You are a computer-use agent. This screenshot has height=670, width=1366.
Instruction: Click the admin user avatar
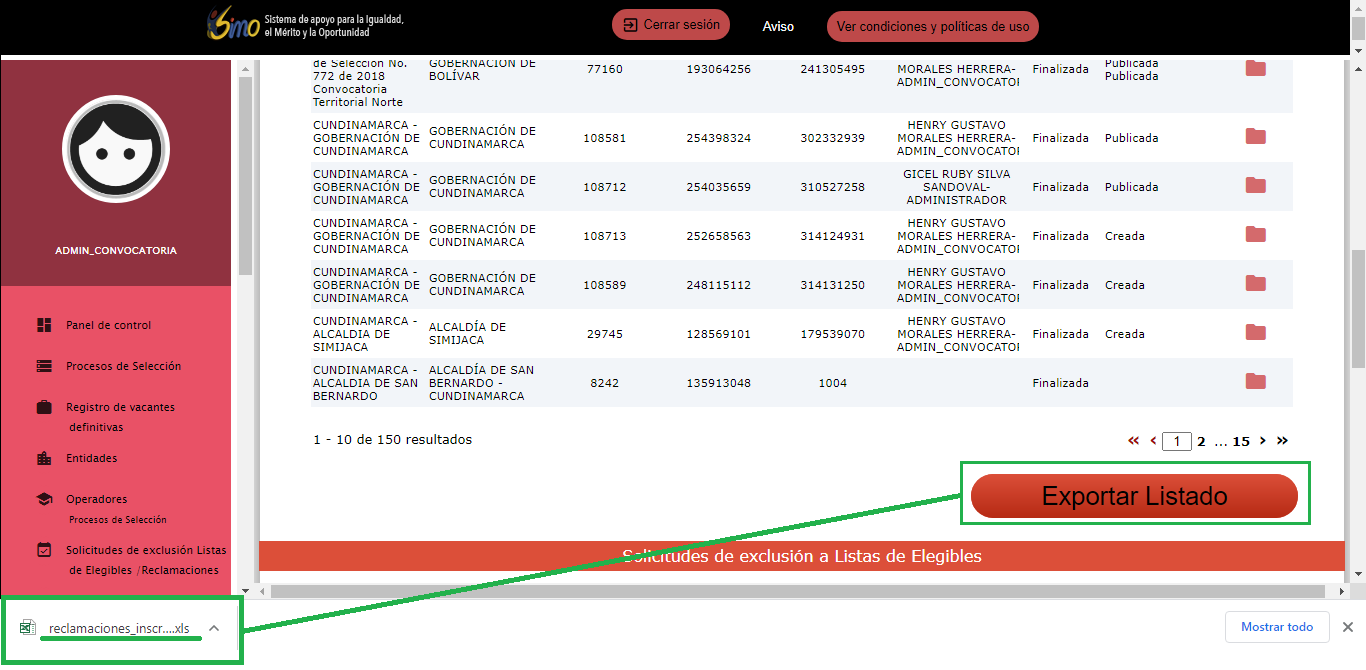(x=116, y=150)
